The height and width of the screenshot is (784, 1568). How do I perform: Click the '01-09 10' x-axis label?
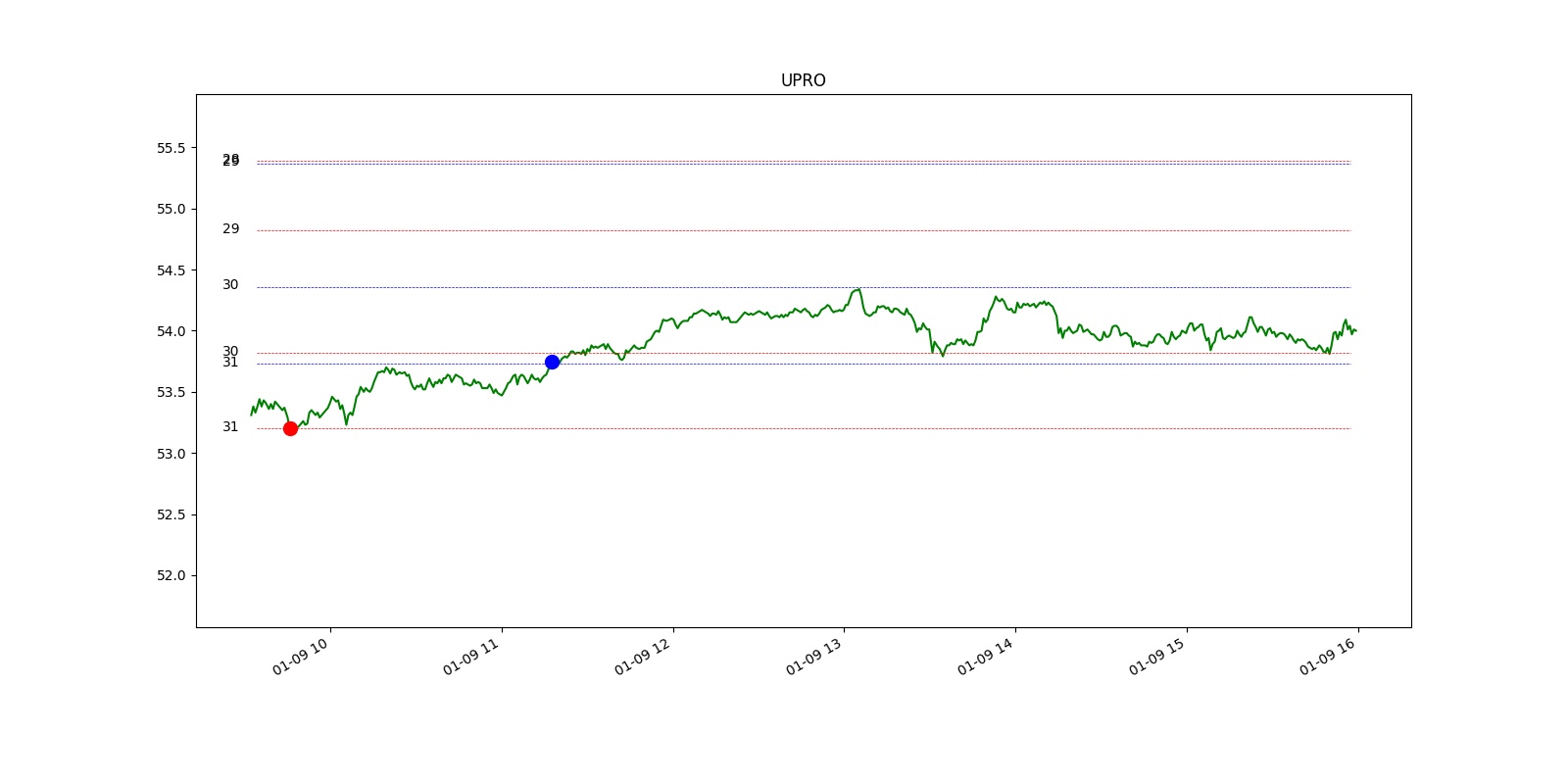(x=301, y=657)
